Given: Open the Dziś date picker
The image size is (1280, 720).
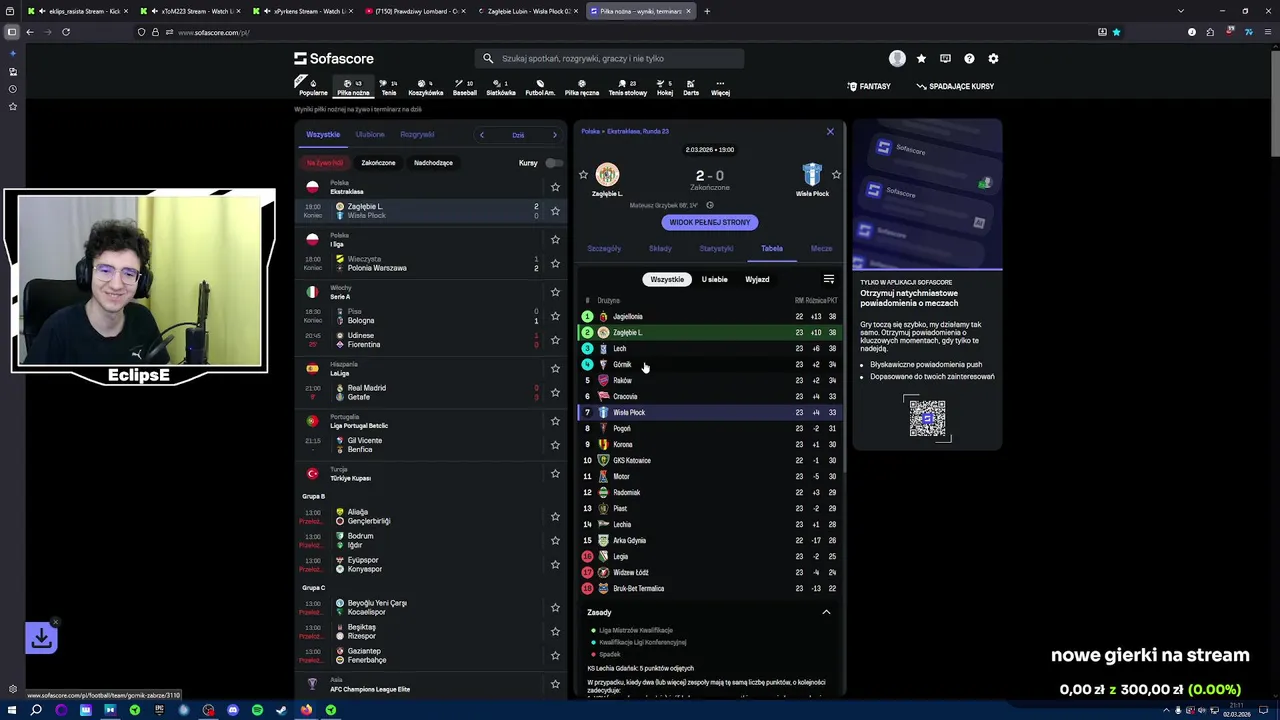Looking at the screenshot, I should pyautogui.click(x=518, y=135).
